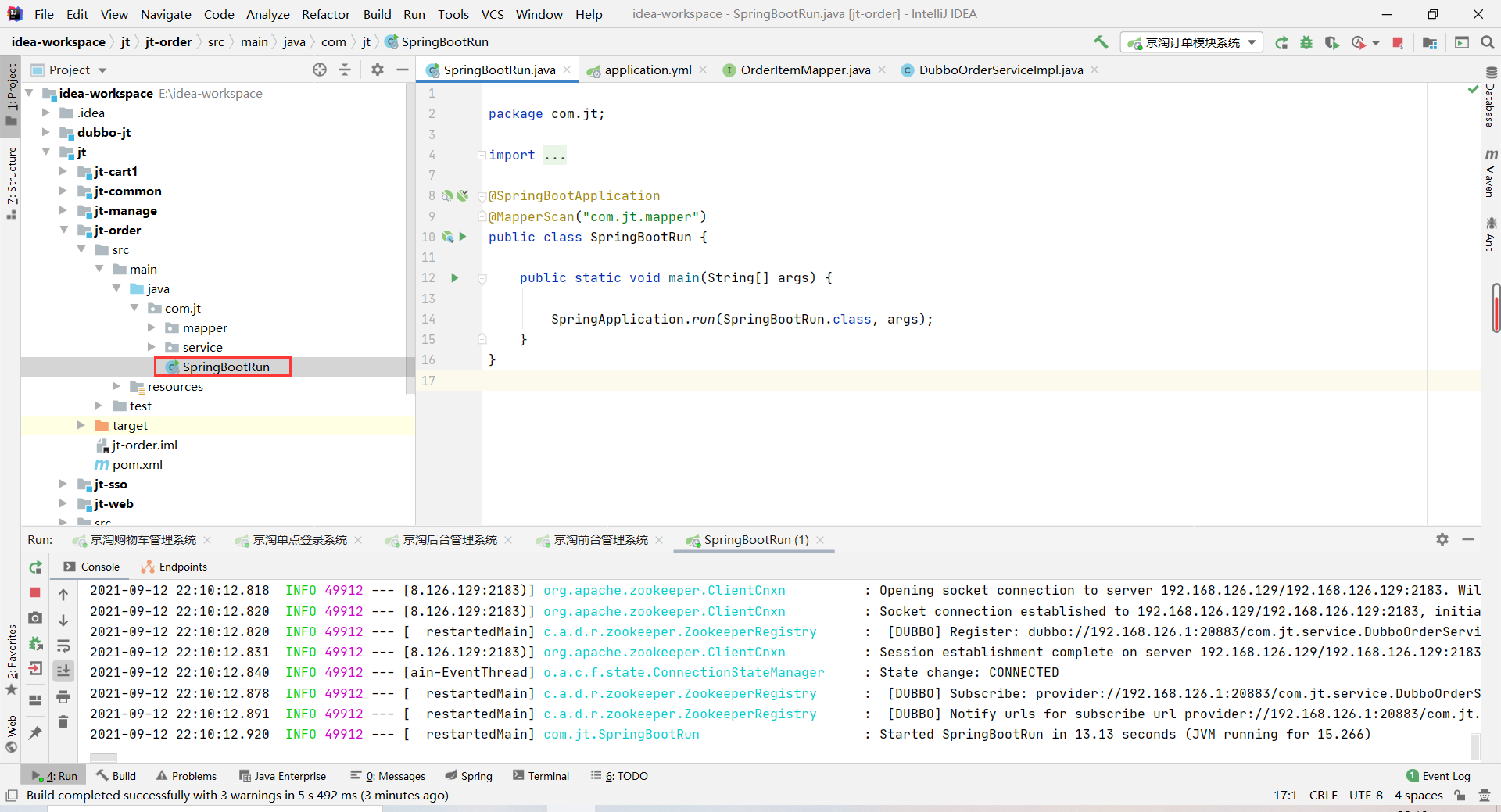Image resolution: width=1501 pixels, height=812 pixels.
Task: Click the Rerun icon in Run panel
Action: (x=35, y=567)
